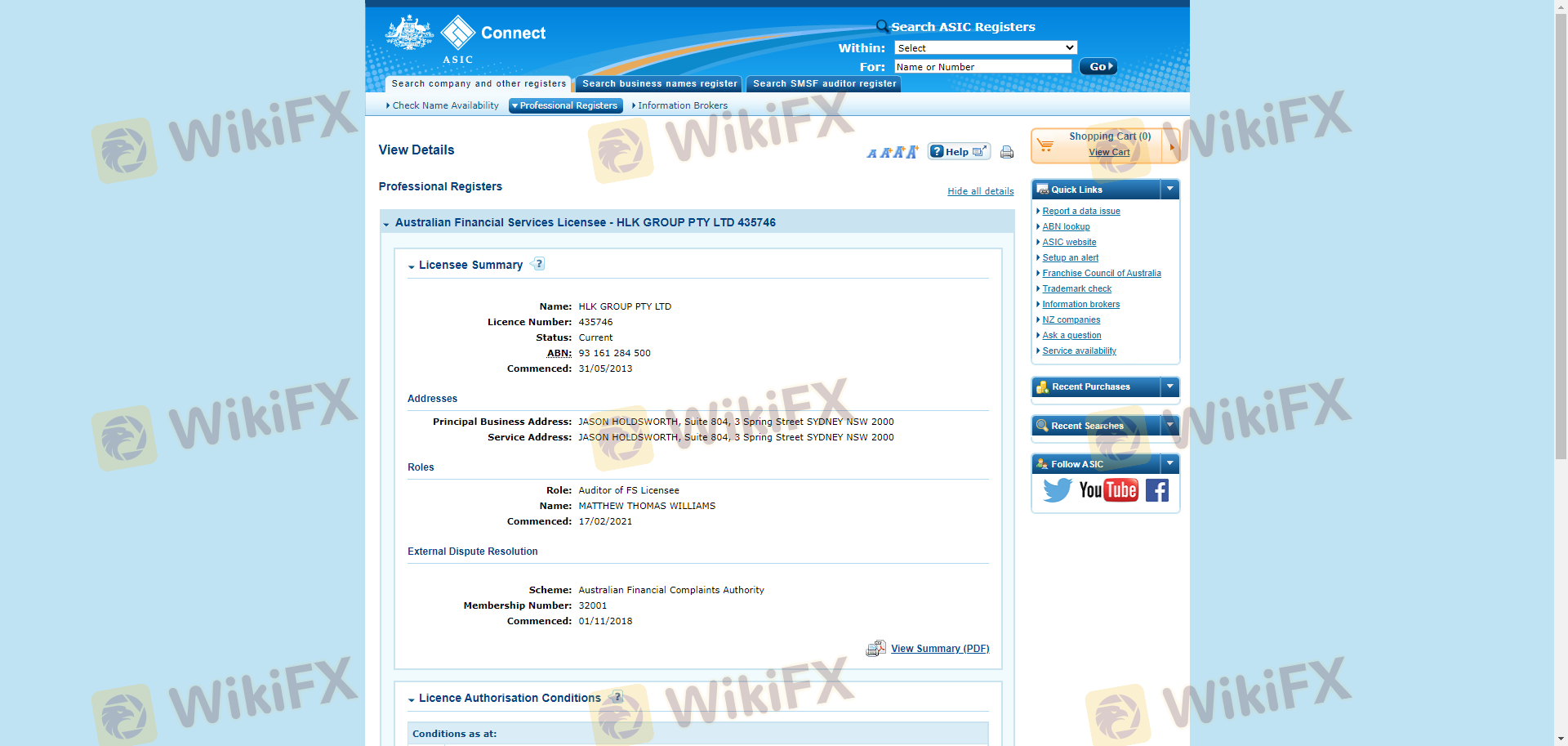Open the ABN lookup link
Screen dimensions: 1568x746
[1066, 227]
